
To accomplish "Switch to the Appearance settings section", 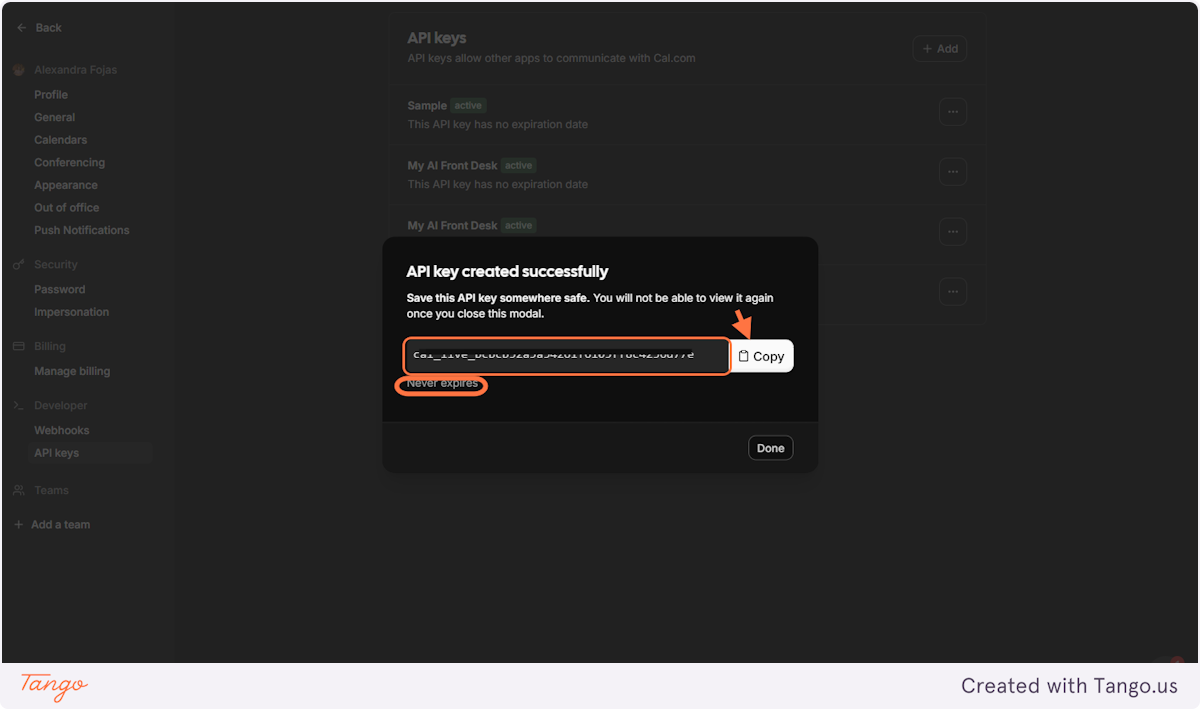I will click(x=66, y=184).
